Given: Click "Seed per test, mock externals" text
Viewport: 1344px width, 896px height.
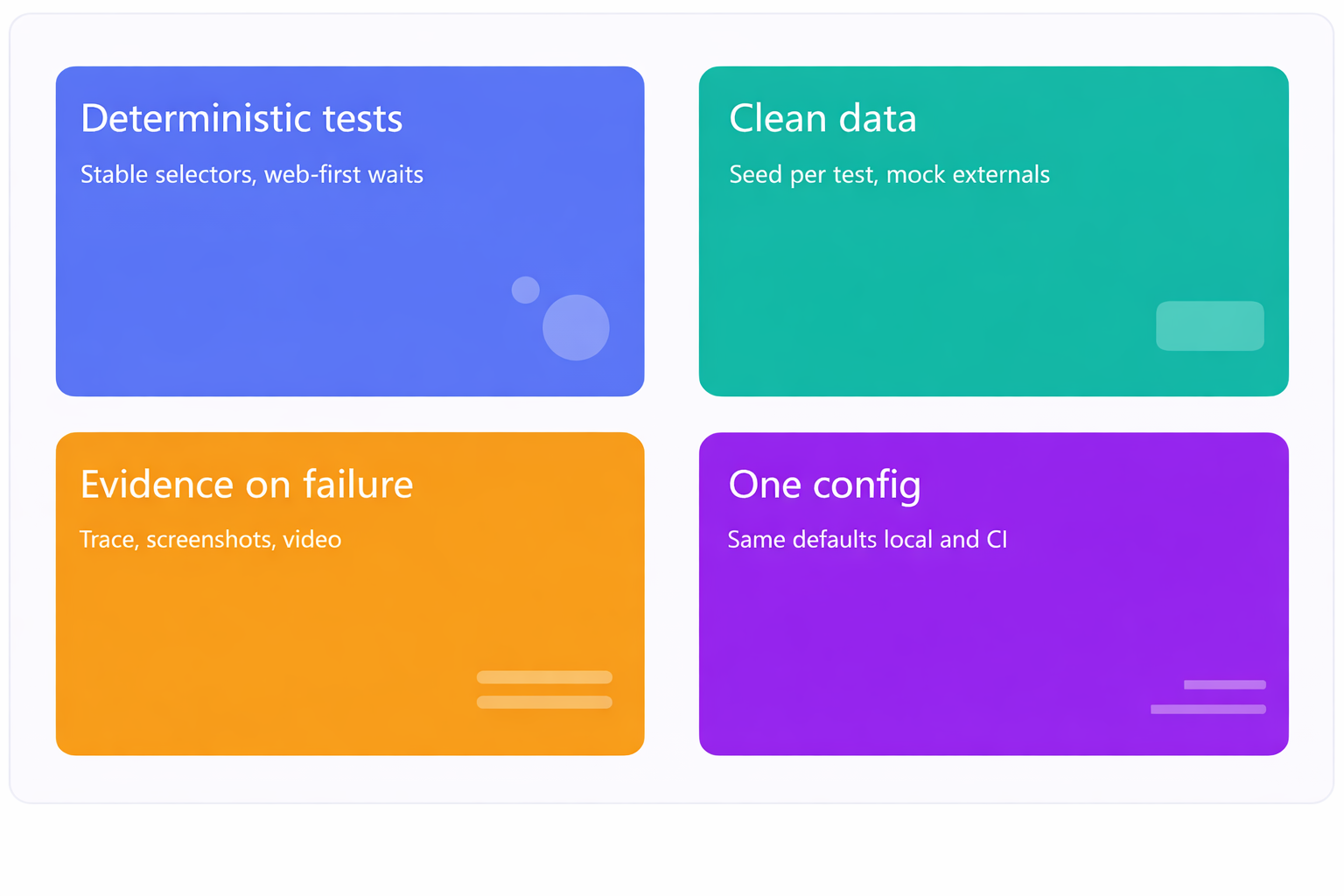Looking at the screenshot, I should (889, 175).
